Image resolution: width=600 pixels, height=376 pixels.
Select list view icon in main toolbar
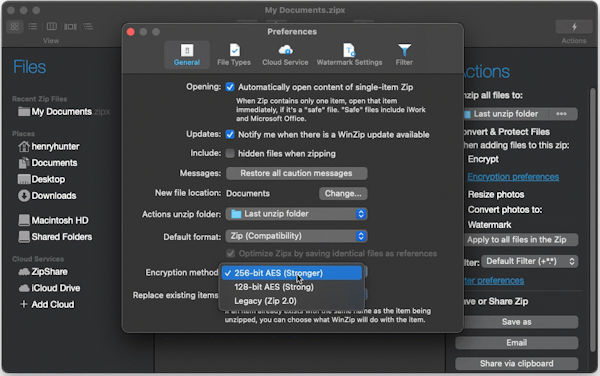tap(33, 26)
